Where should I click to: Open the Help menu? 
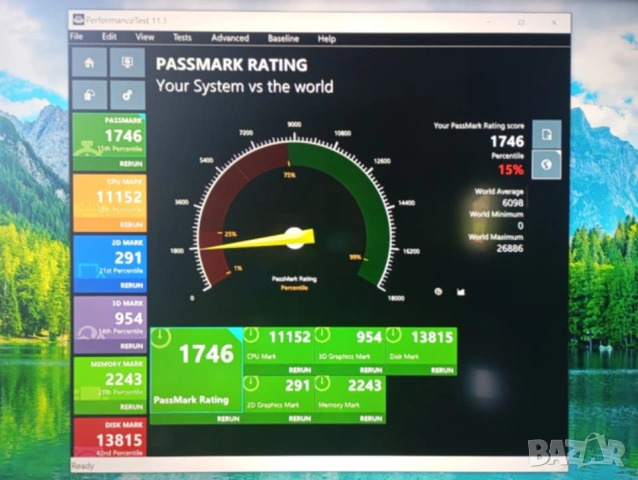click(x=326, y=39)
